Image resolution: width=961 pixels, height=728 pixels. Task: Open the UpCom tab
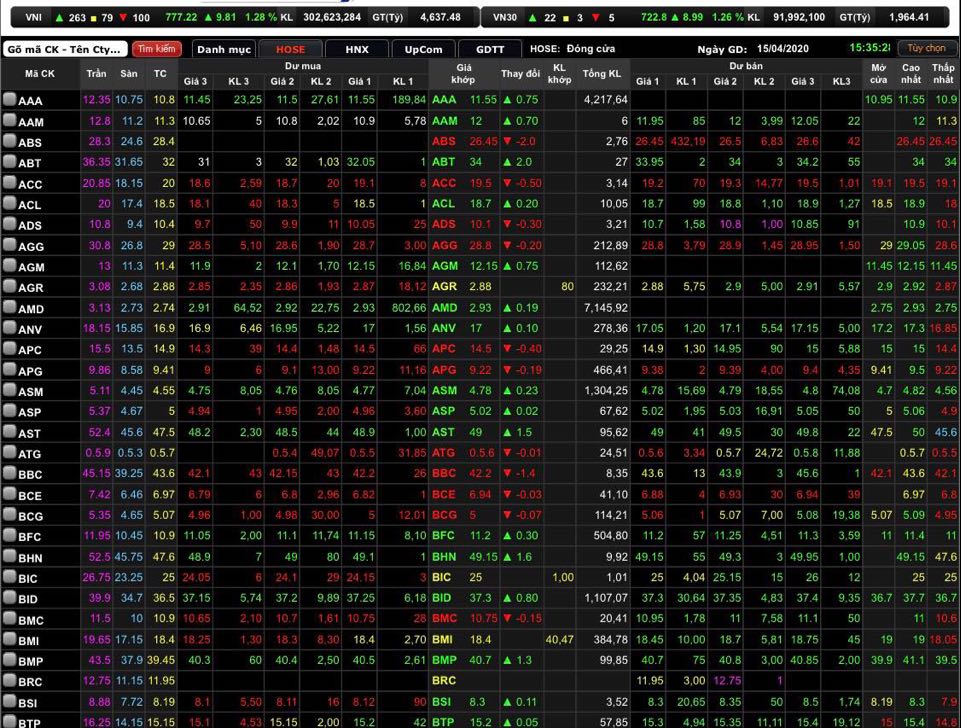point(423,49)
